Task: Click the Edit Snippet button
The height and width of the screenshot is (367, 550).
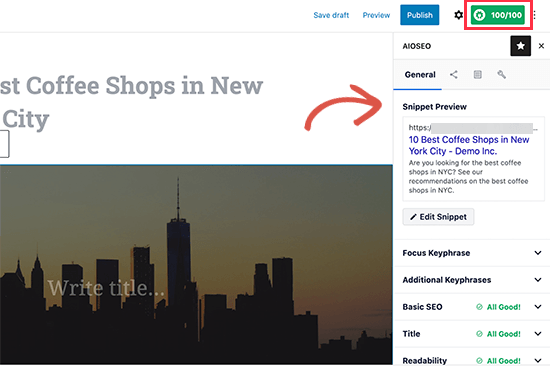Action: coord(438,217)
